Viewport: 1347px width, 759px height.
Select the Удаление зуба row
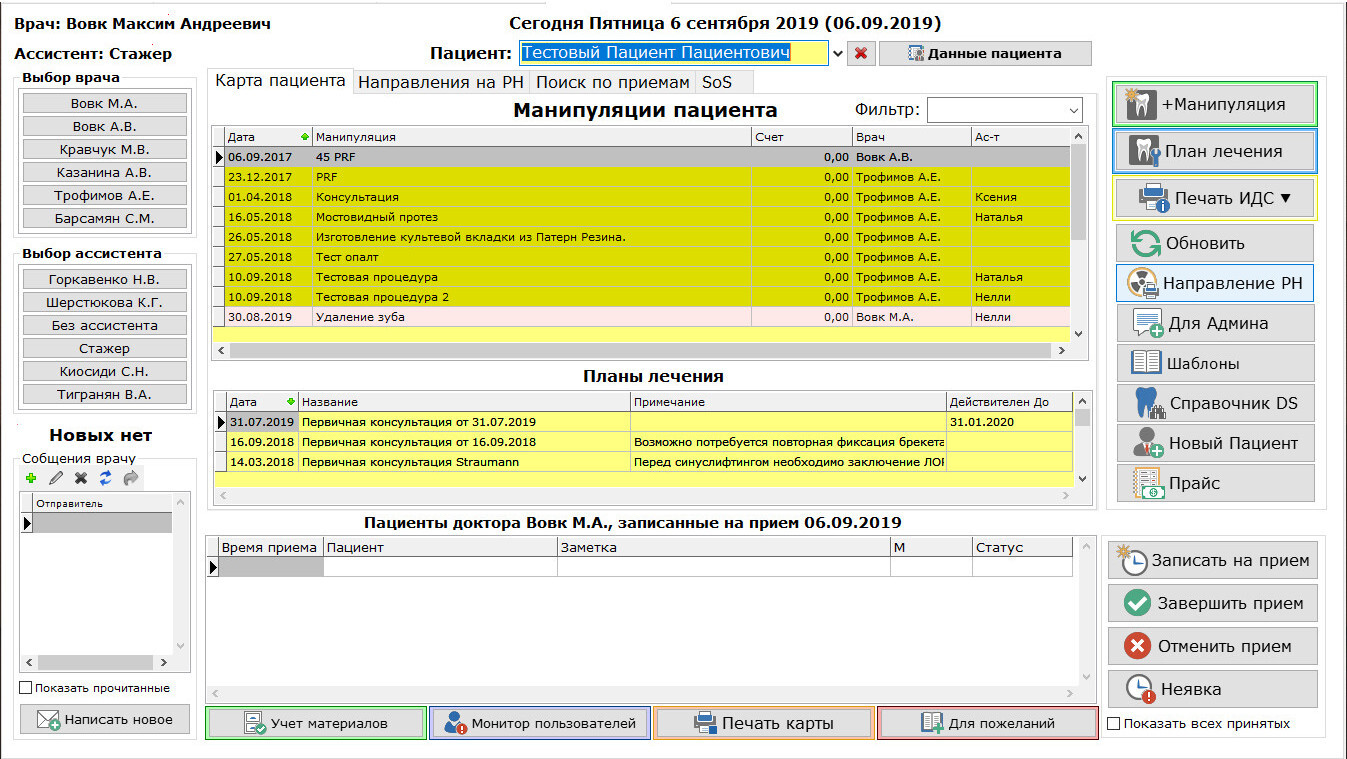642,317
